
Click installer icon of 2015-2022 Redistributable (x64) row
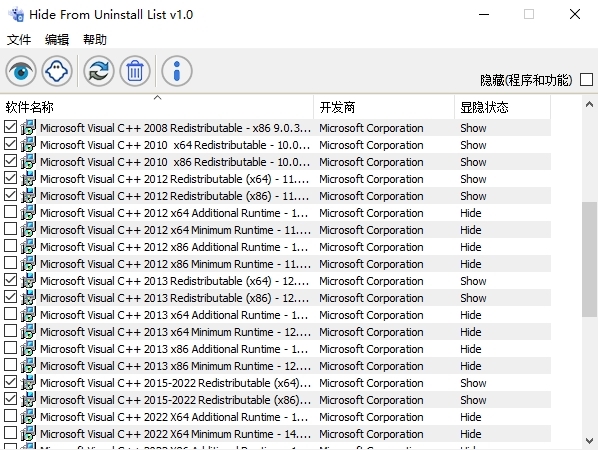coord(28,382)
